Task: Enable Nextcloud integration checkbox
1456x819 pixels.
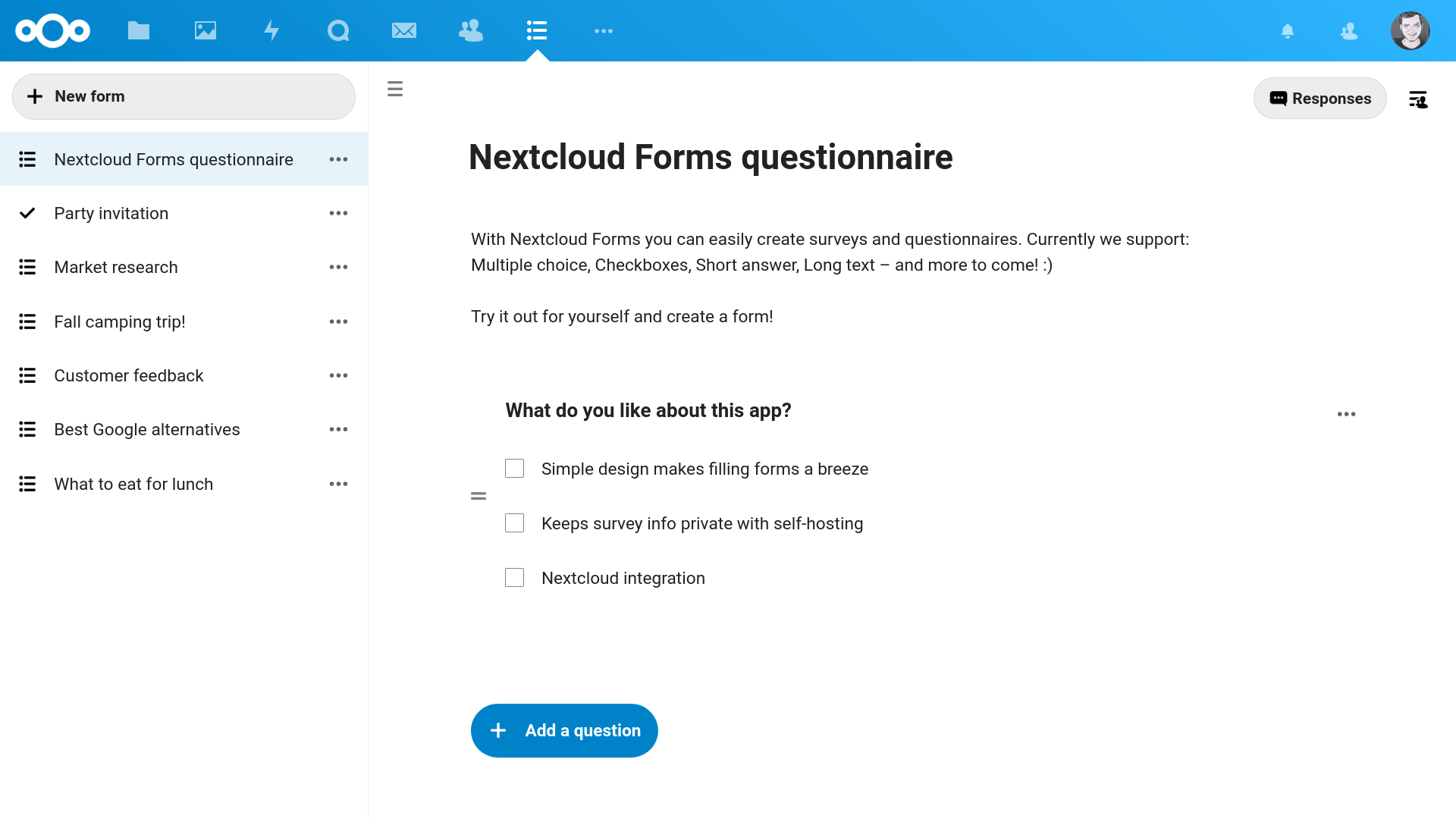Action: point(514,578)
